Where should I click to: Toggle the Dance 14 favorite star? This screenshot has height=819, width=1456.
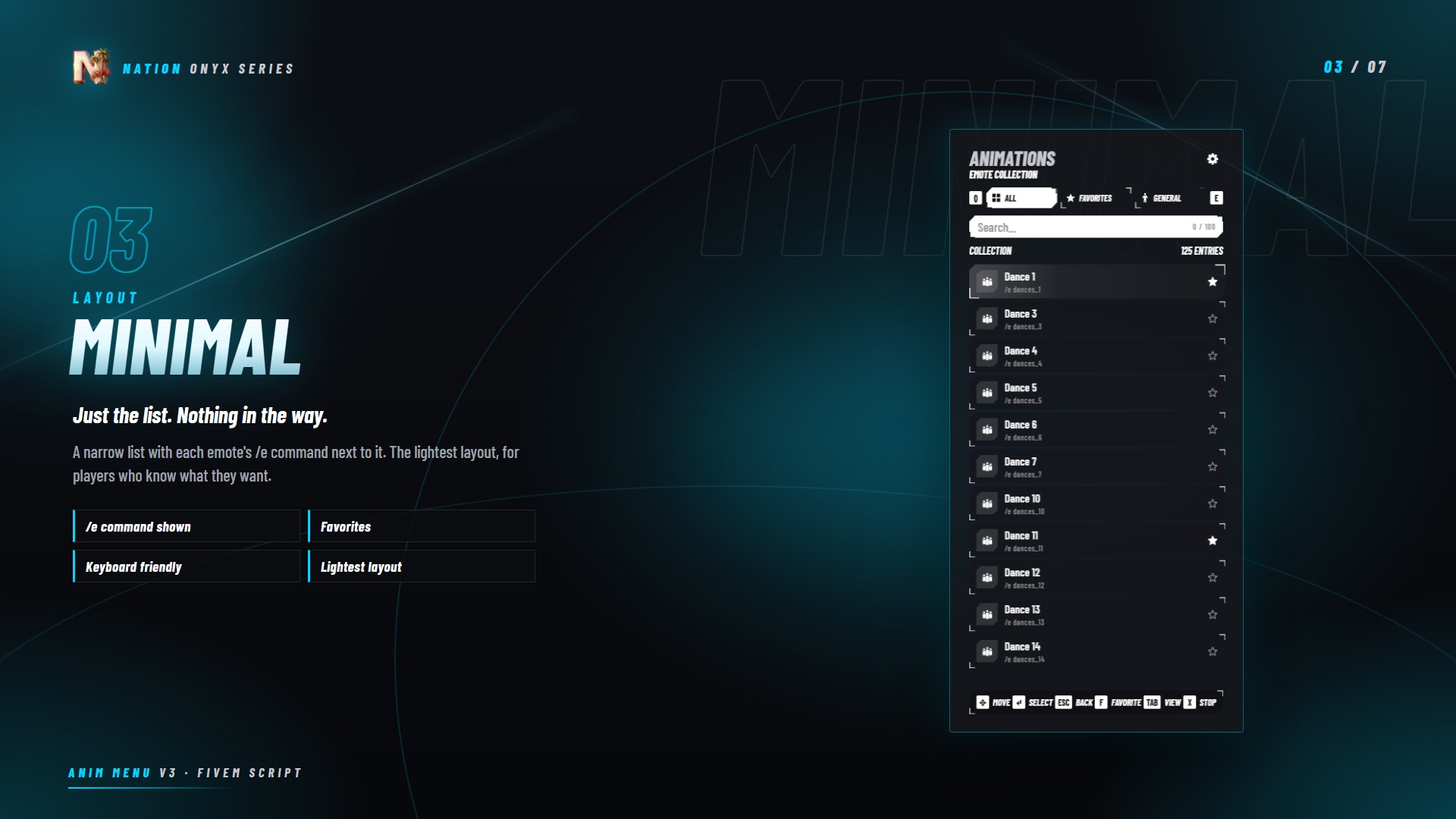point(1213,651)
